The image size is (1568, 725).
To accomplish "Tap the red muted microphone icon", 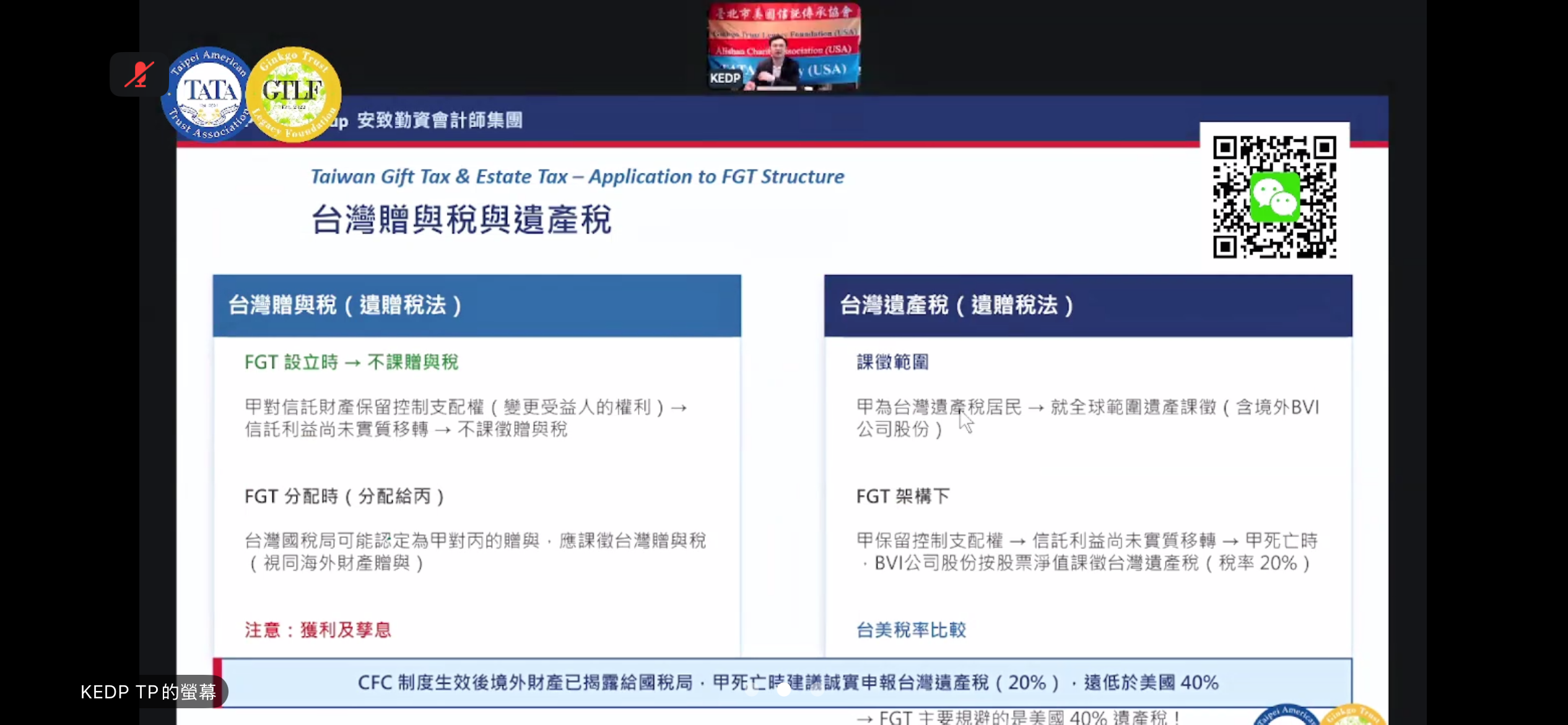I will [x=139, y=75].
